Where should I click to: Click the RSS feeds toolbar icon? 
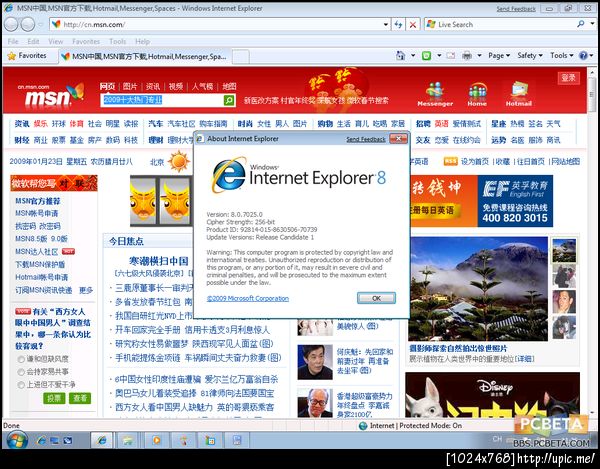tap(426, 56)
